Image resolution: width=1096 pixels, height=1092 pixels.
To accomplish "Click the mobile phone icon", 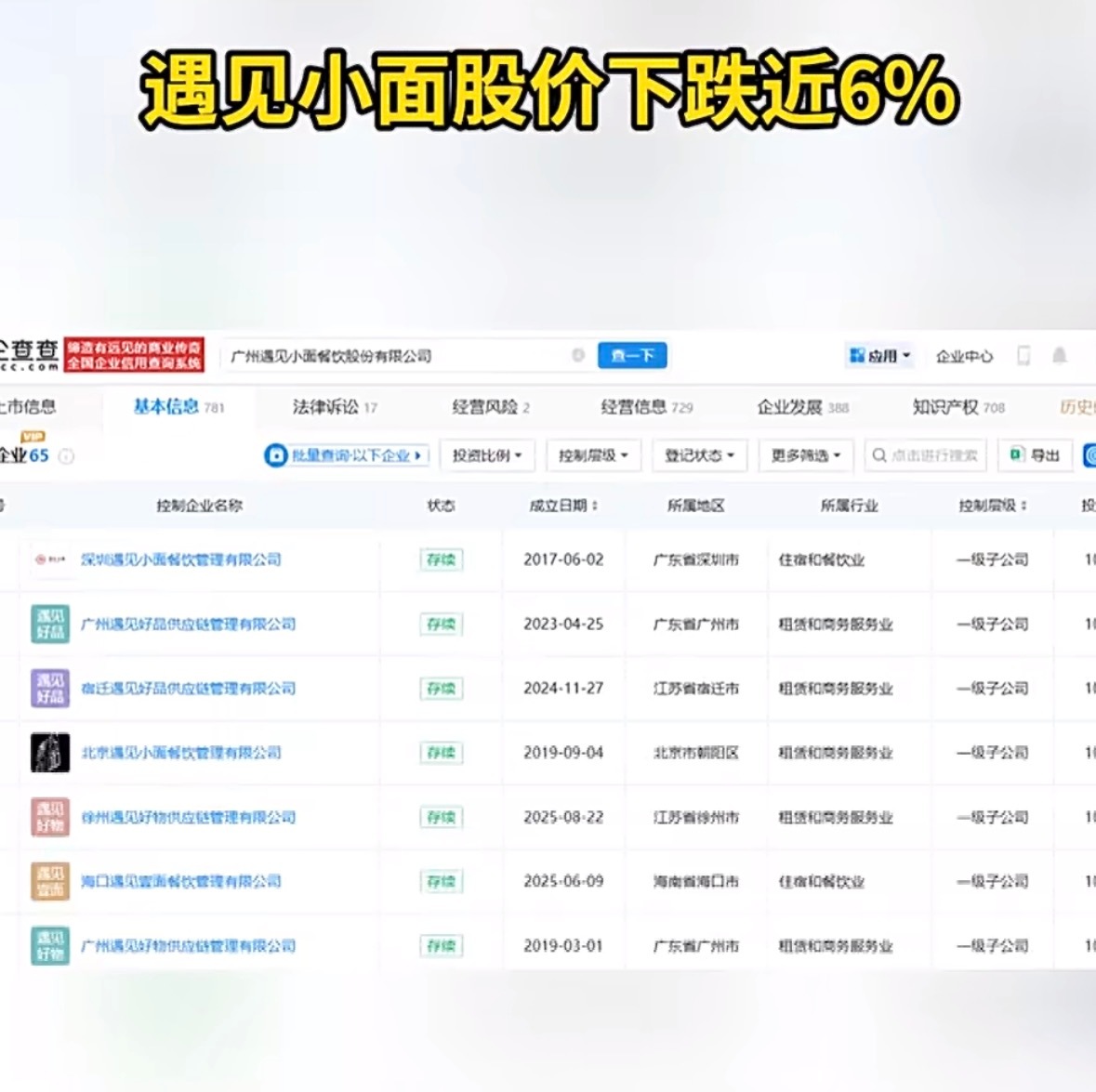I will [x=1023, y=356].
